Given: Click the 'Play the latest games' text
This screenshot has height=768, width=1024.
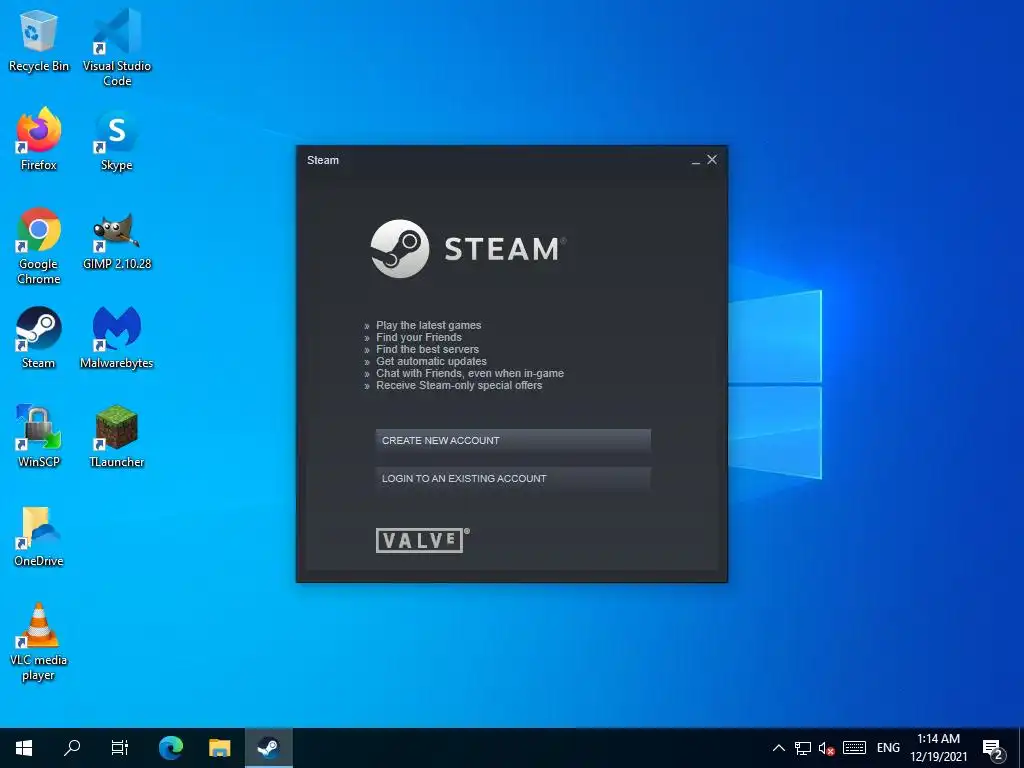Looking at the screenshot, I should 428,325.
